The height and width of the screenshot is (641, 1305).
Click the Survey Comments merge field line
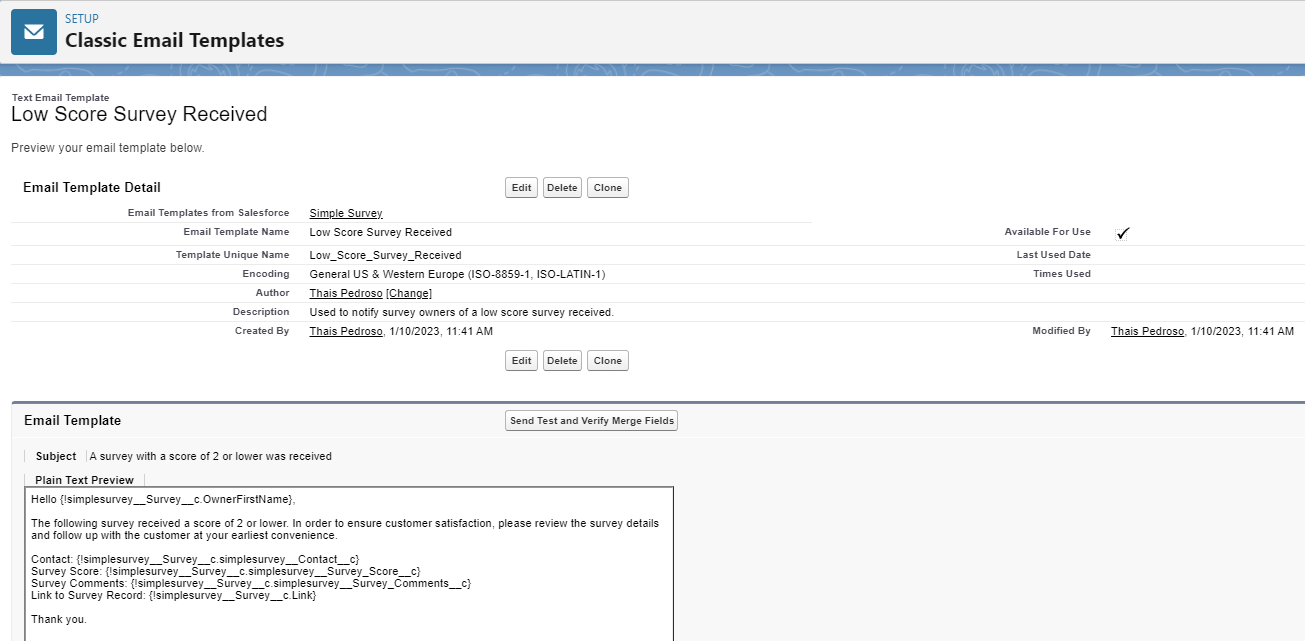(251, 583)
